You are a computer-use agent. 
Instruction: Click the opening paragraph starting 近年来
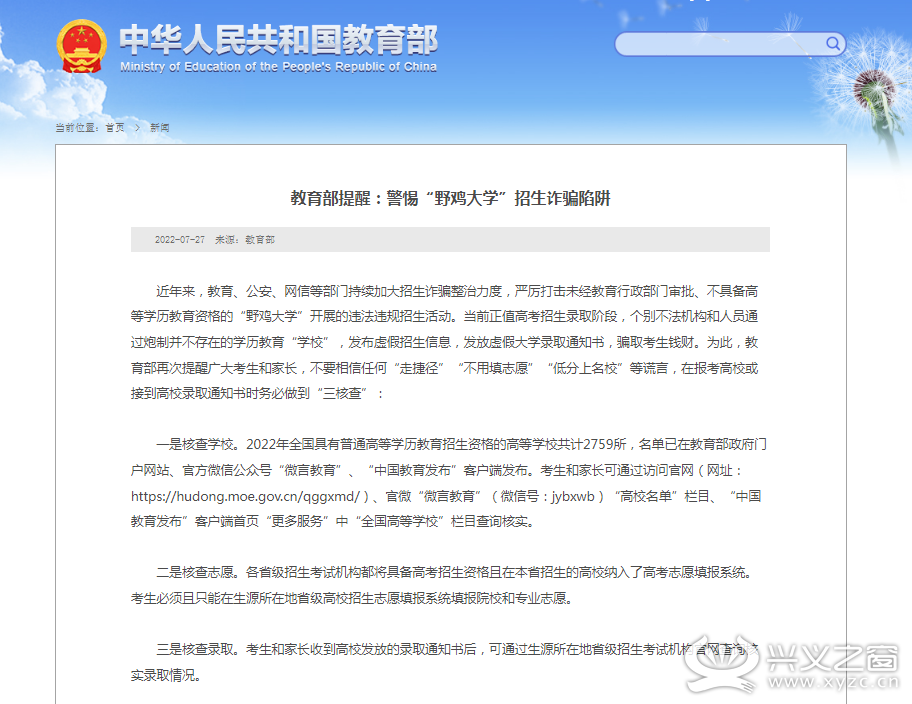pos(444,342)
